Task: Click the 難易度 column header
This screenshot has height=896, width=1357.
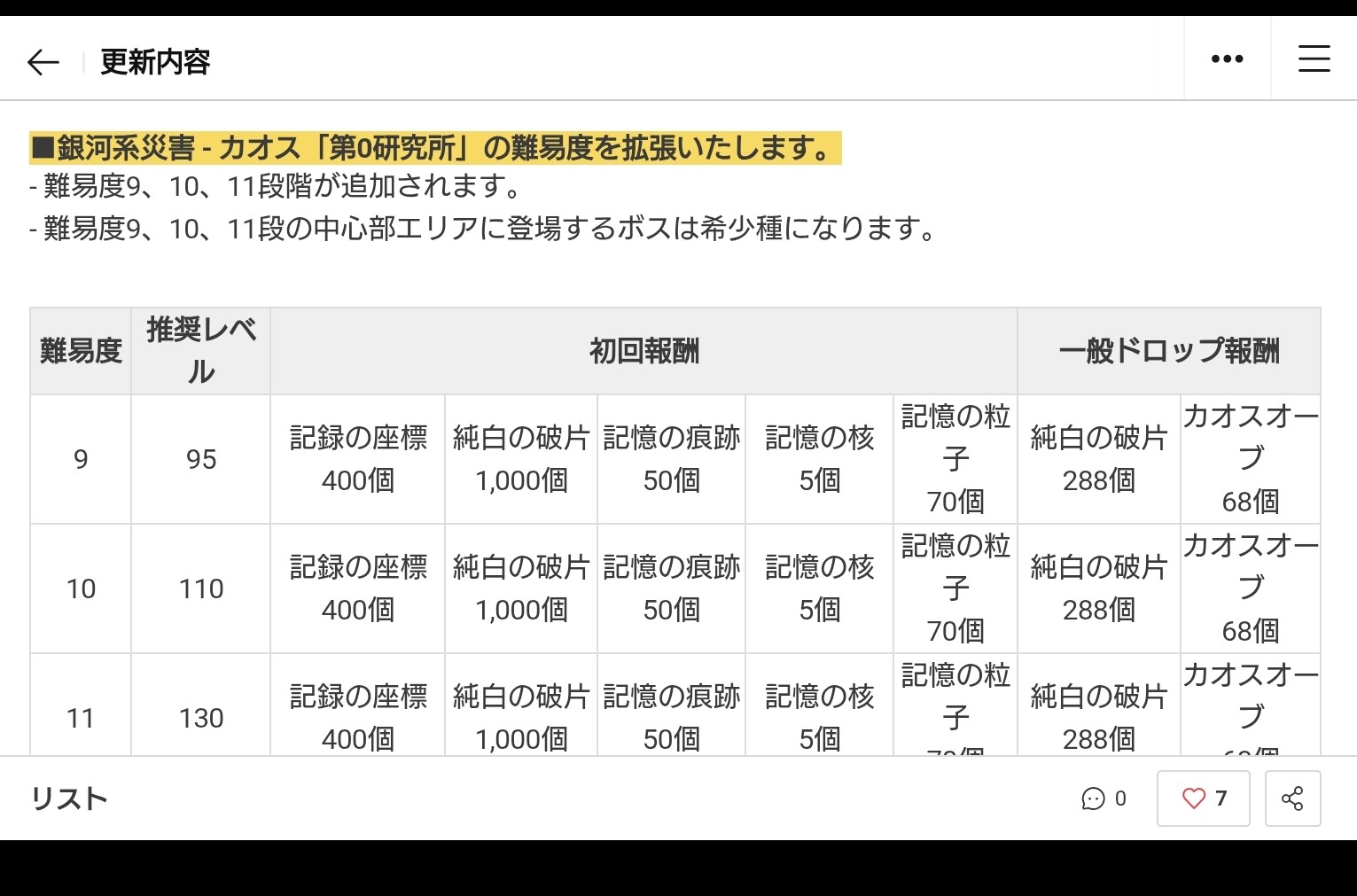Action: (x=81, y=352)
